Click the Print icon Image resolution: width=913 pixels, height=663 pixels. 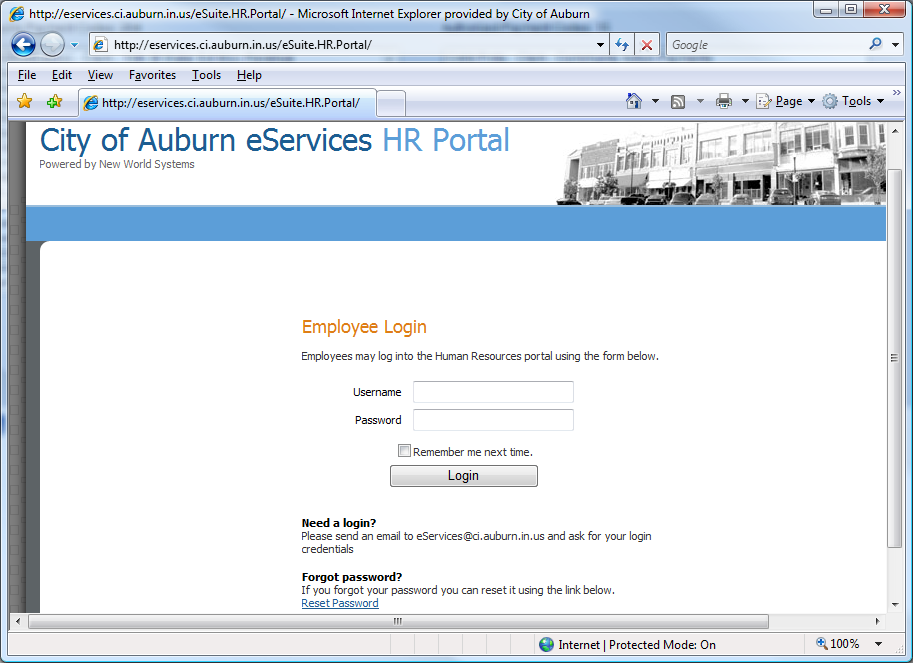click(724, 101)
